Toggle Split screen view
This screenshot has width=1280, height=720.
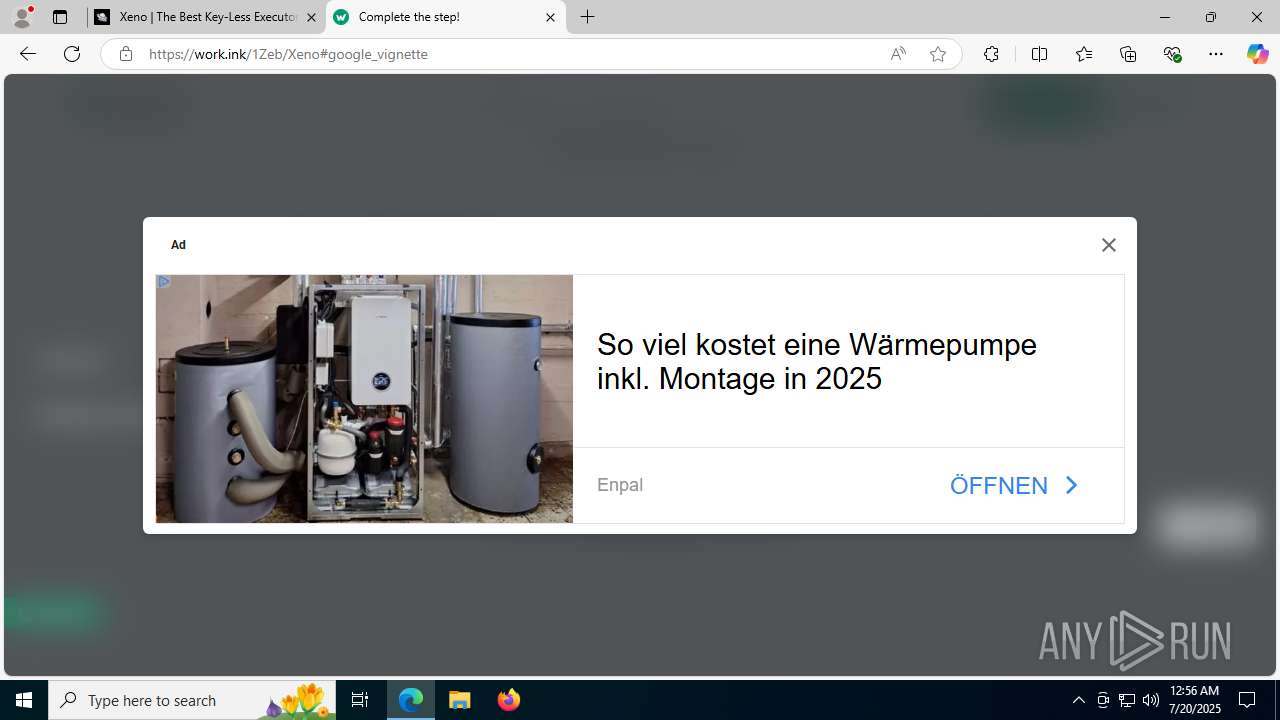pyautogui.click(x=1039, y=54)
